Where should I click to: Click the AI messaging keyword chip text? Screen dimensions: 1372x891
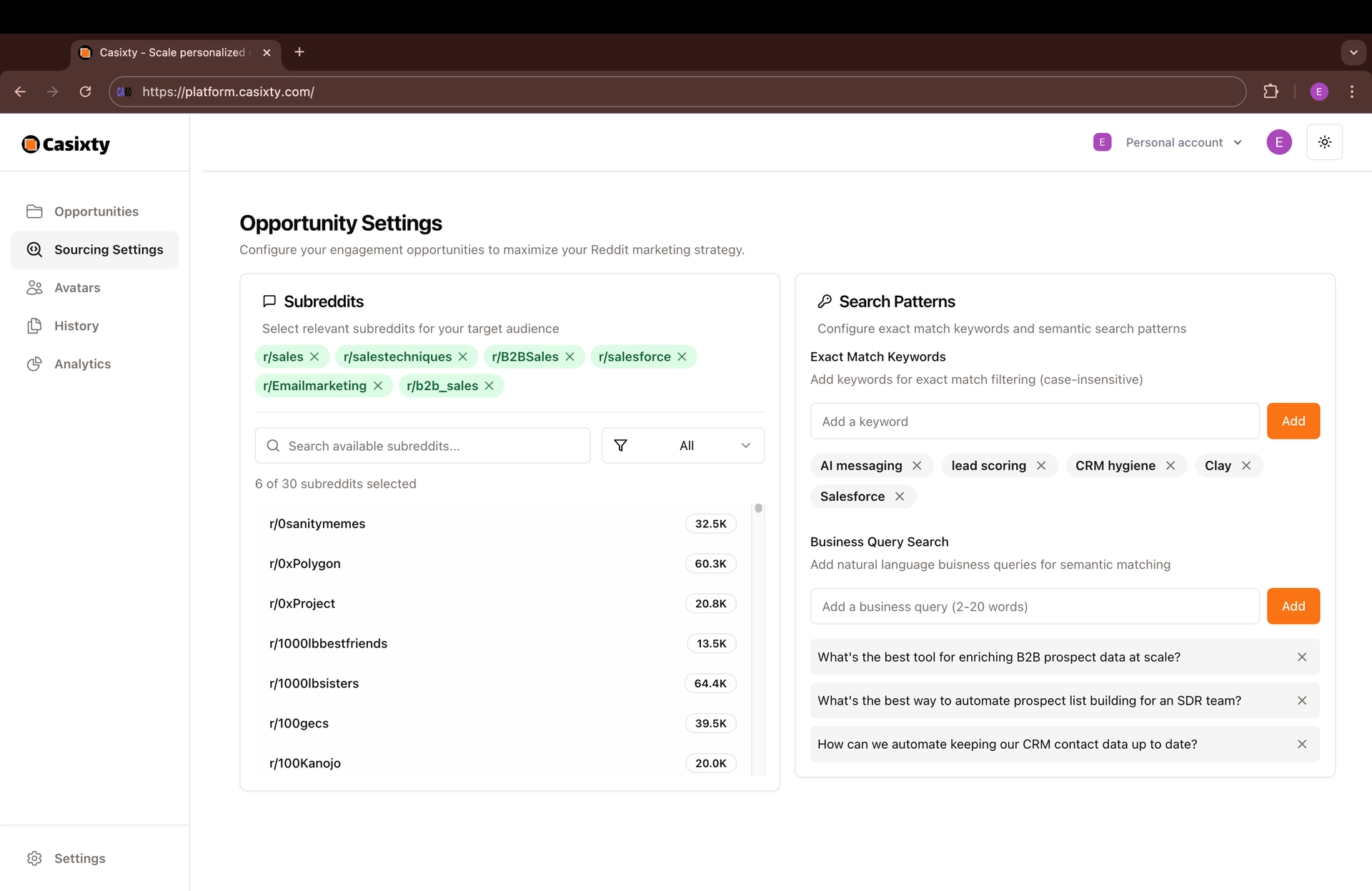pyautogui.click(x=861, y=466)
